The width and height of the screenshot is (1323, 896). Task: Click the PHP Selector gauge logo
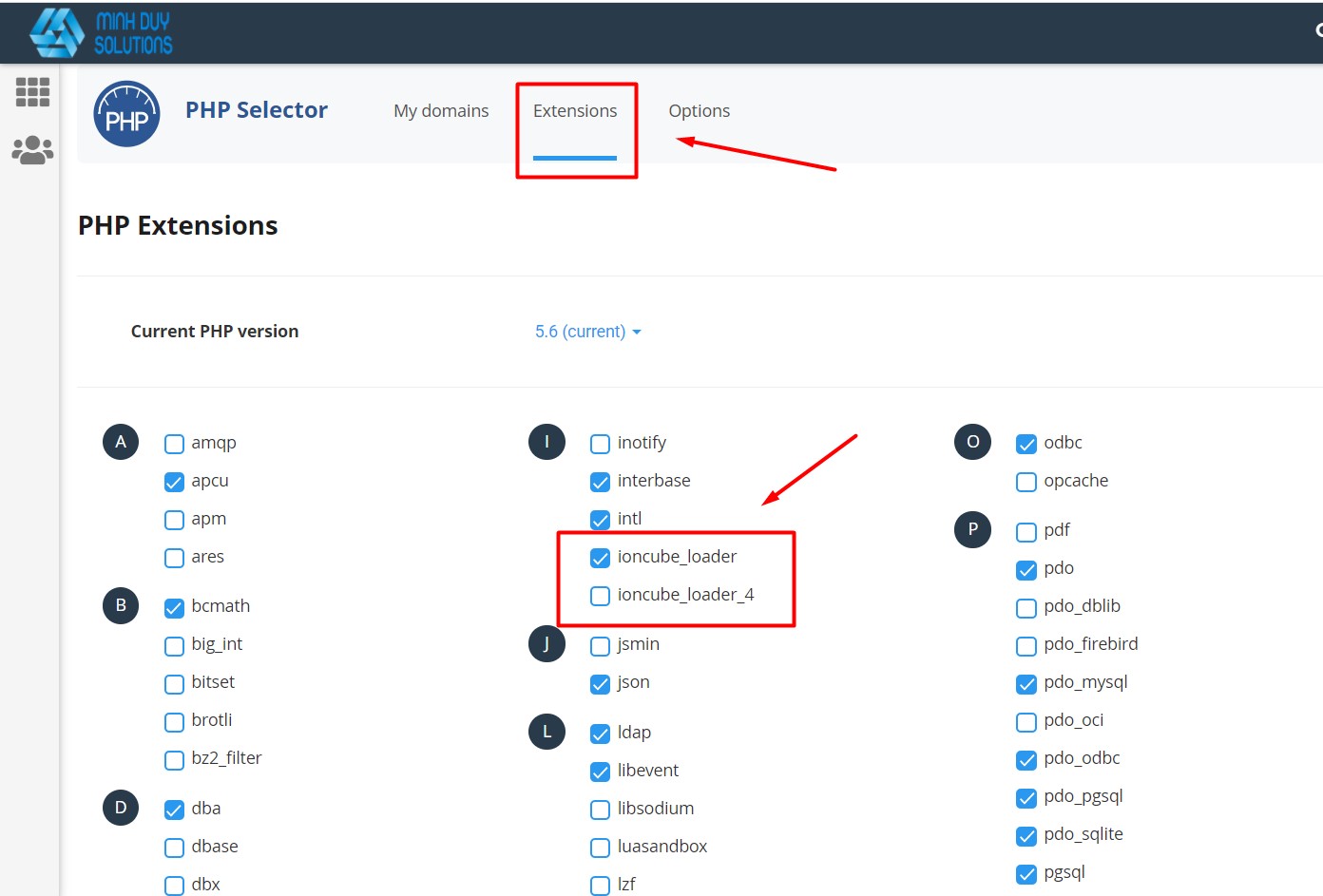click(126, 113)
